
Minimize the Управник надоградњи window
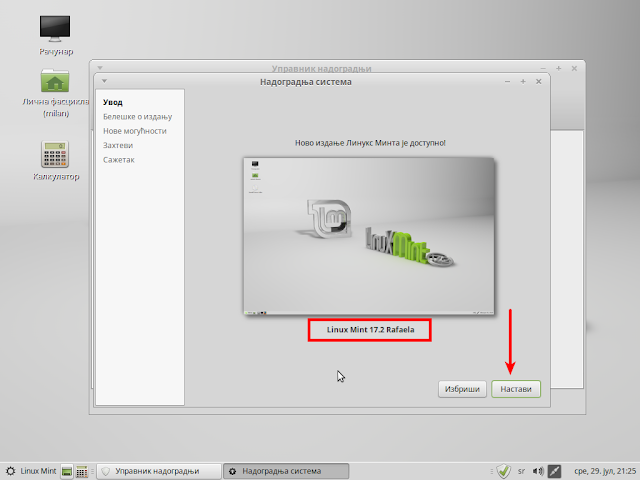(x=543, y=69)
